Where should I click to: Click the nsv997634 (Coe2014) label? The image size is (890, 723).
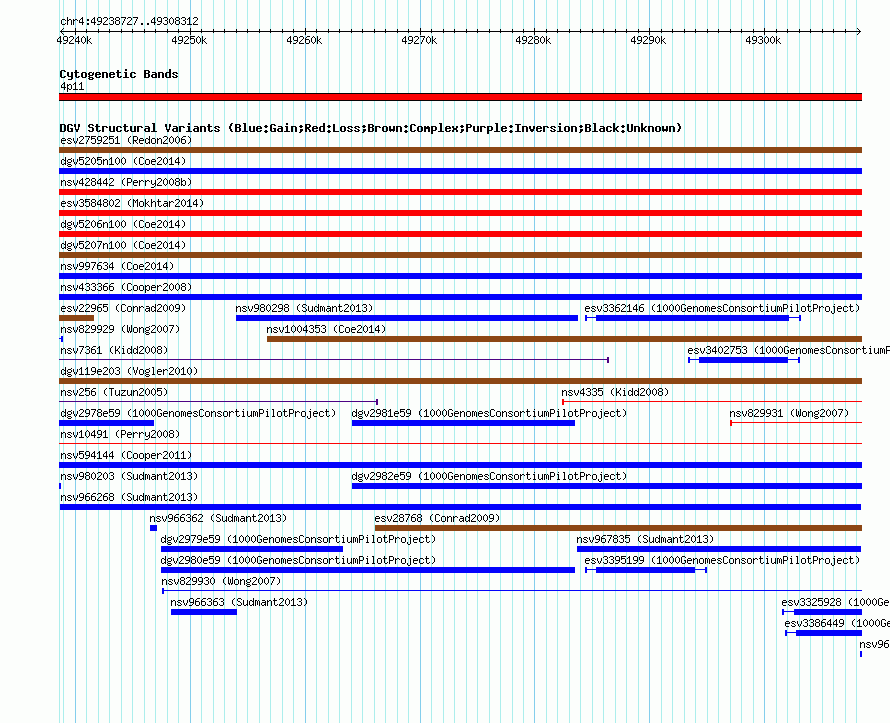point(117,266)
